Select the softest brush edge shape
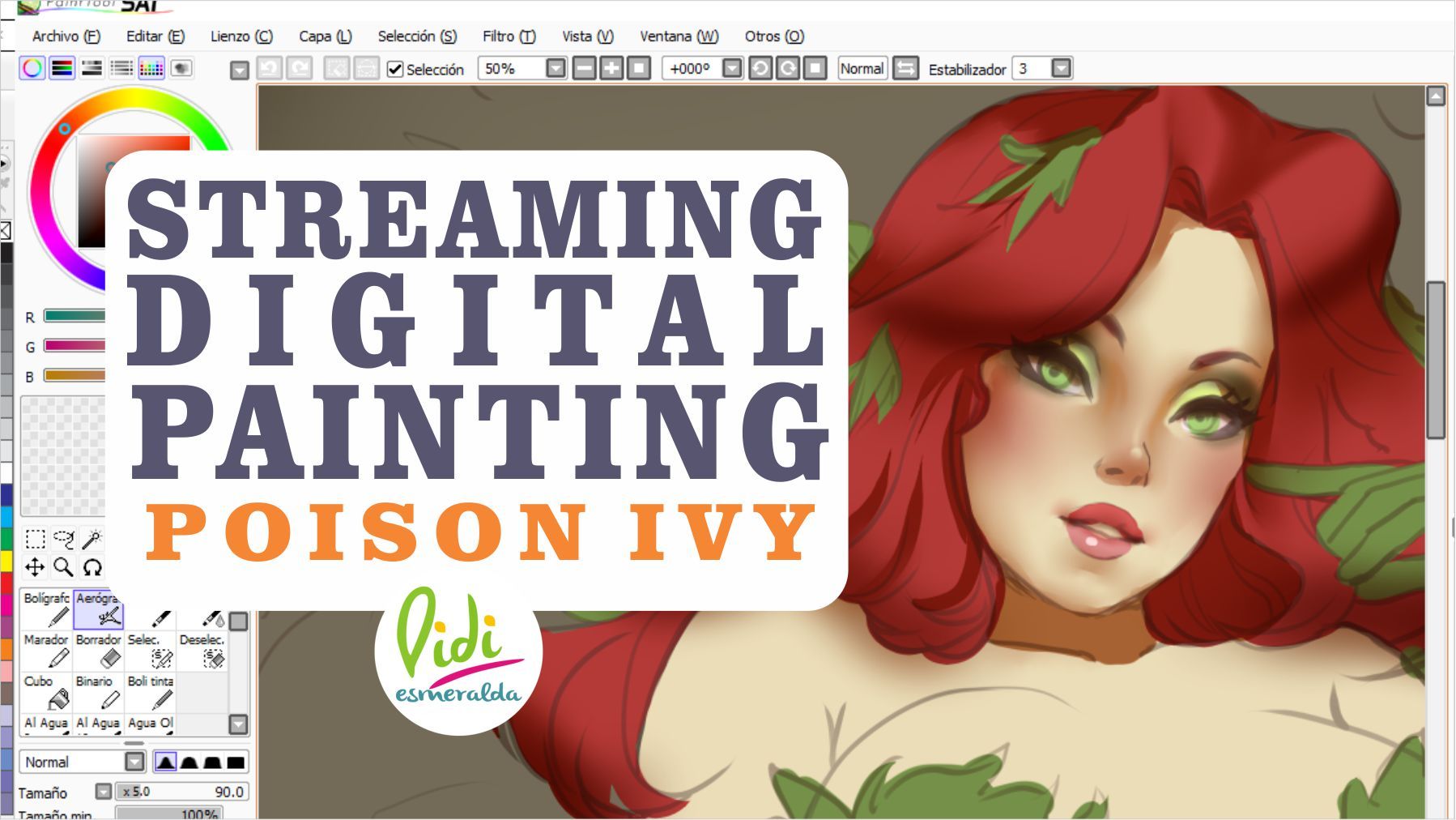The width and height of the screenshot is (1456, 820). 165,762
